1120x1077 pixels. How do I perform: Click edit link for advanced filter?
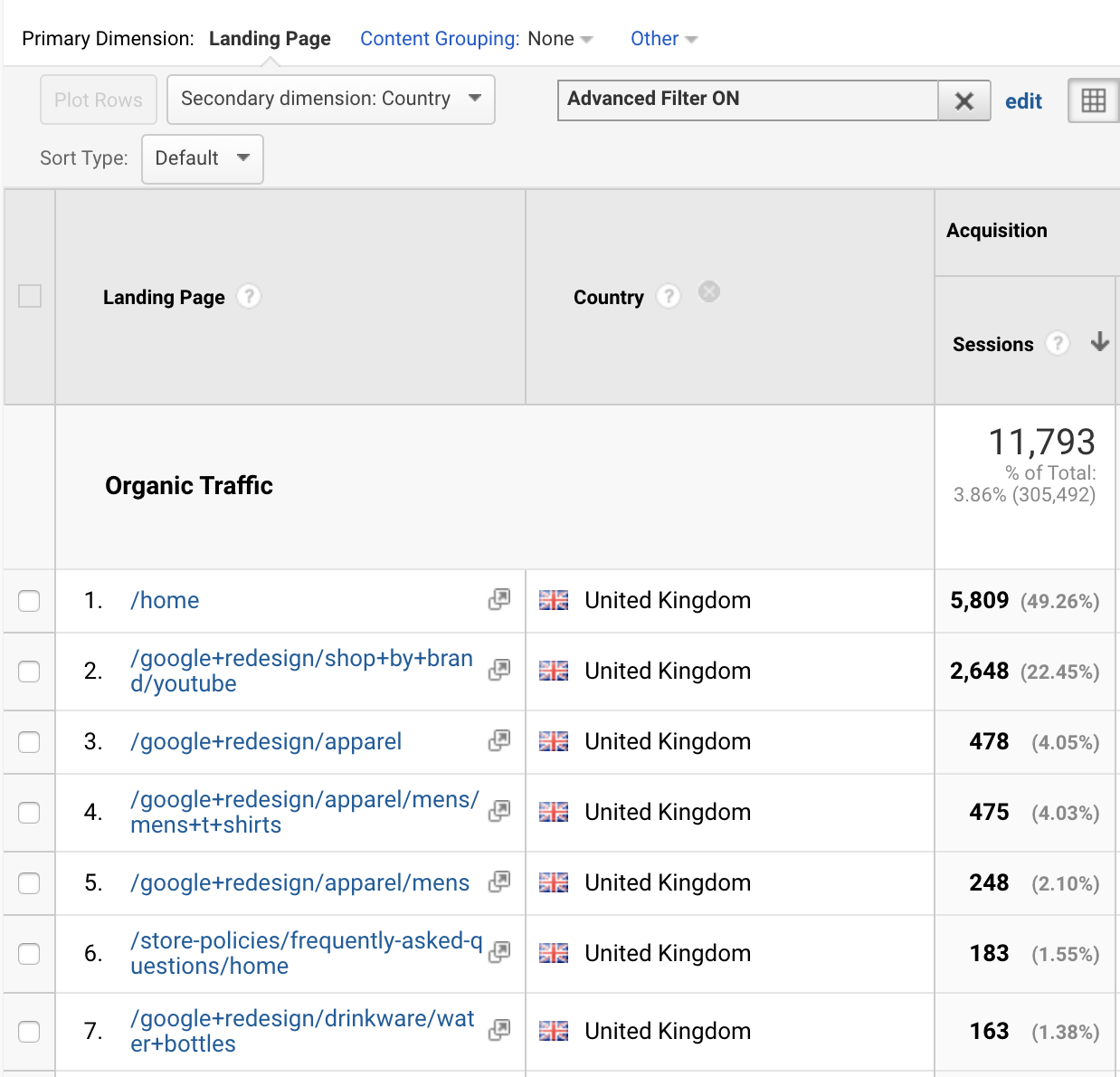click(x=1023, y=101)
